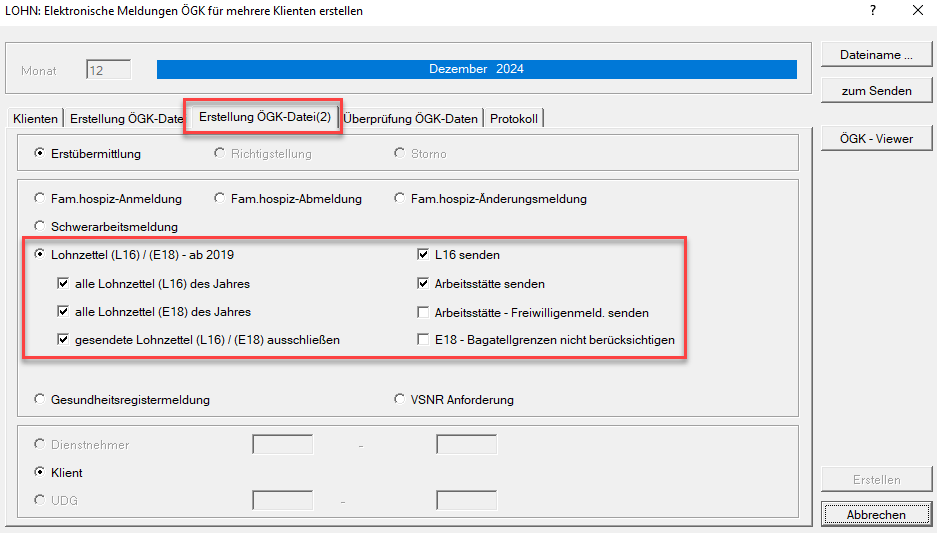Enable Arbeitsstätte - Freiwilligenmeld. senden
This screenshot has width=937, height=533.
tap(424, 312)
